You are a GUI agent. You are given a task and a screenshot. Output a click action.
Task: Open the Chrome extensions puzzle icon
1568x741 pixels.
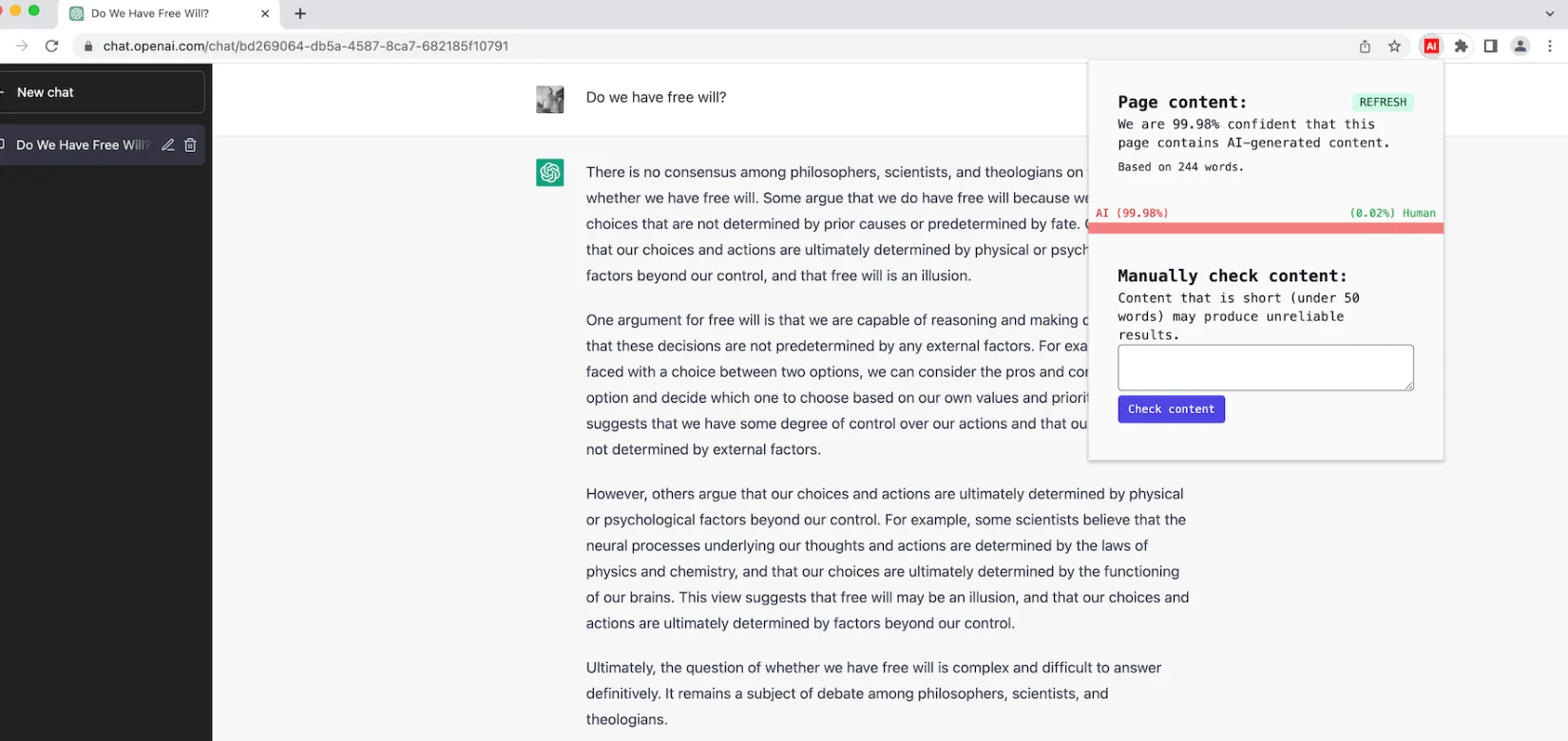1462,46
